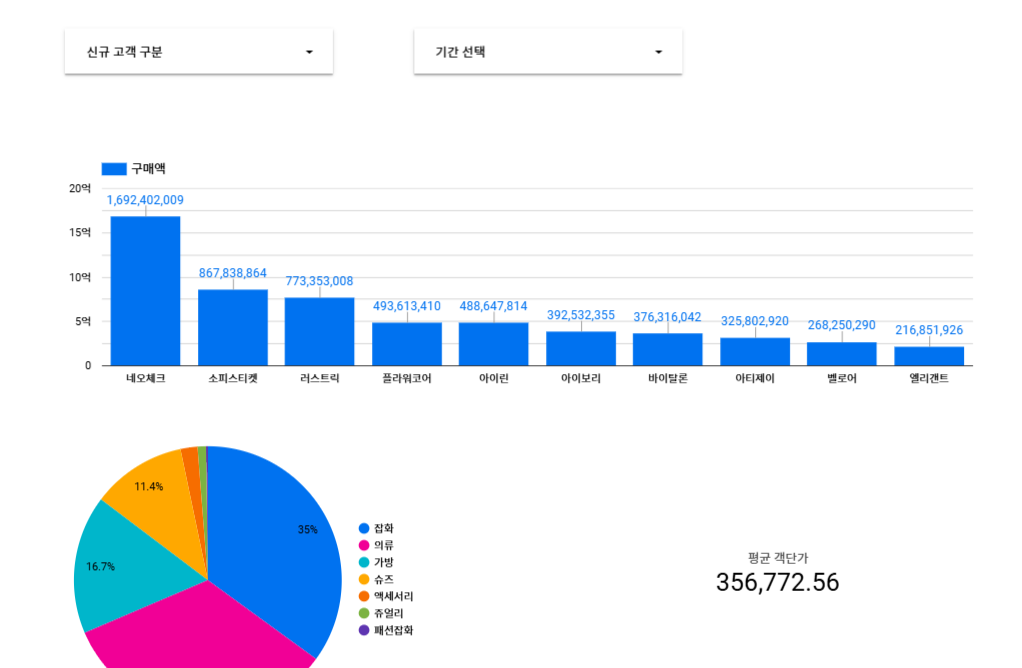
Task: Click the 의류 pink legend dot
Action: tap(364, 545)
